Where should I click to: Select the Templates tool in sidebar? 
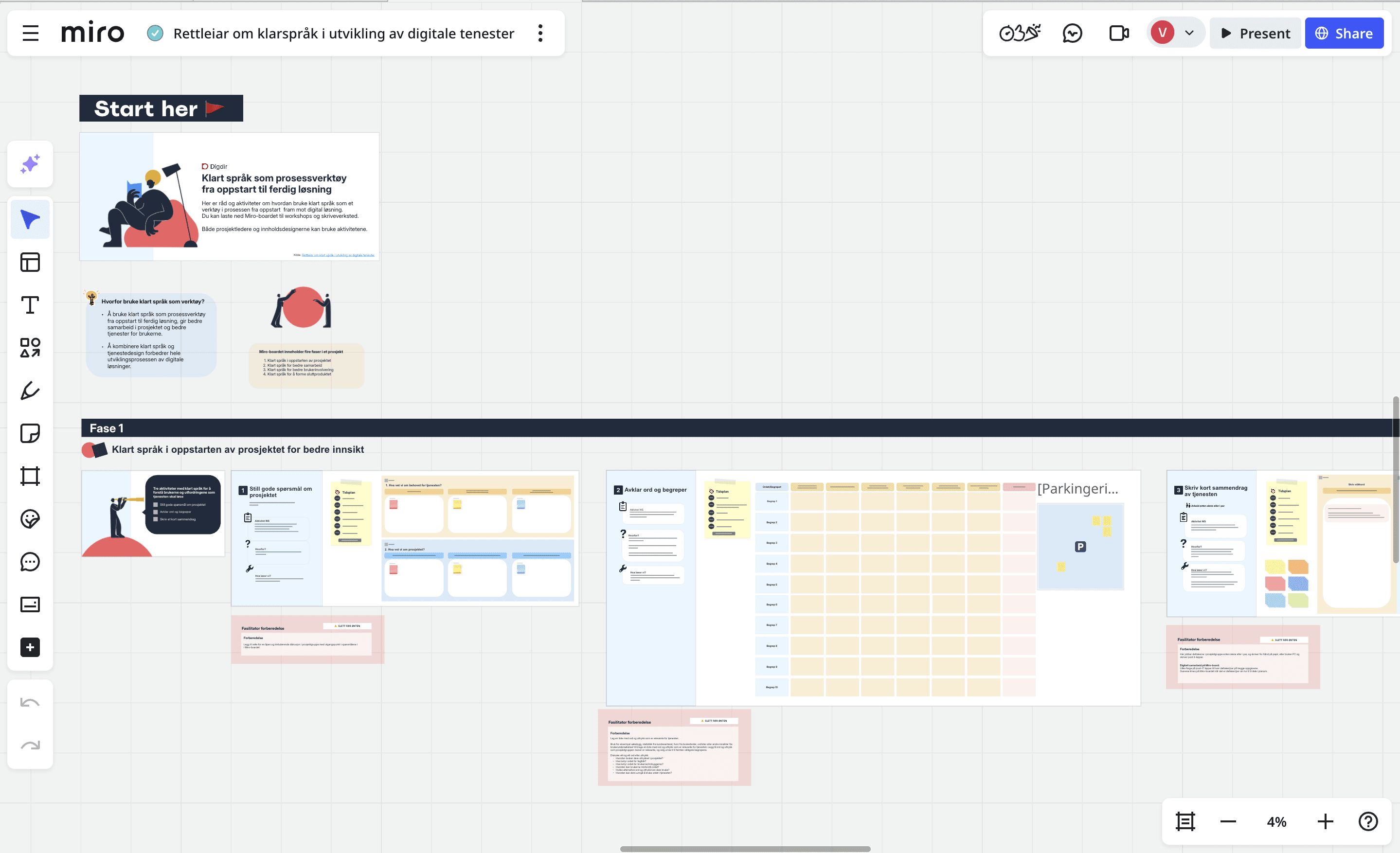pos(30,263)
